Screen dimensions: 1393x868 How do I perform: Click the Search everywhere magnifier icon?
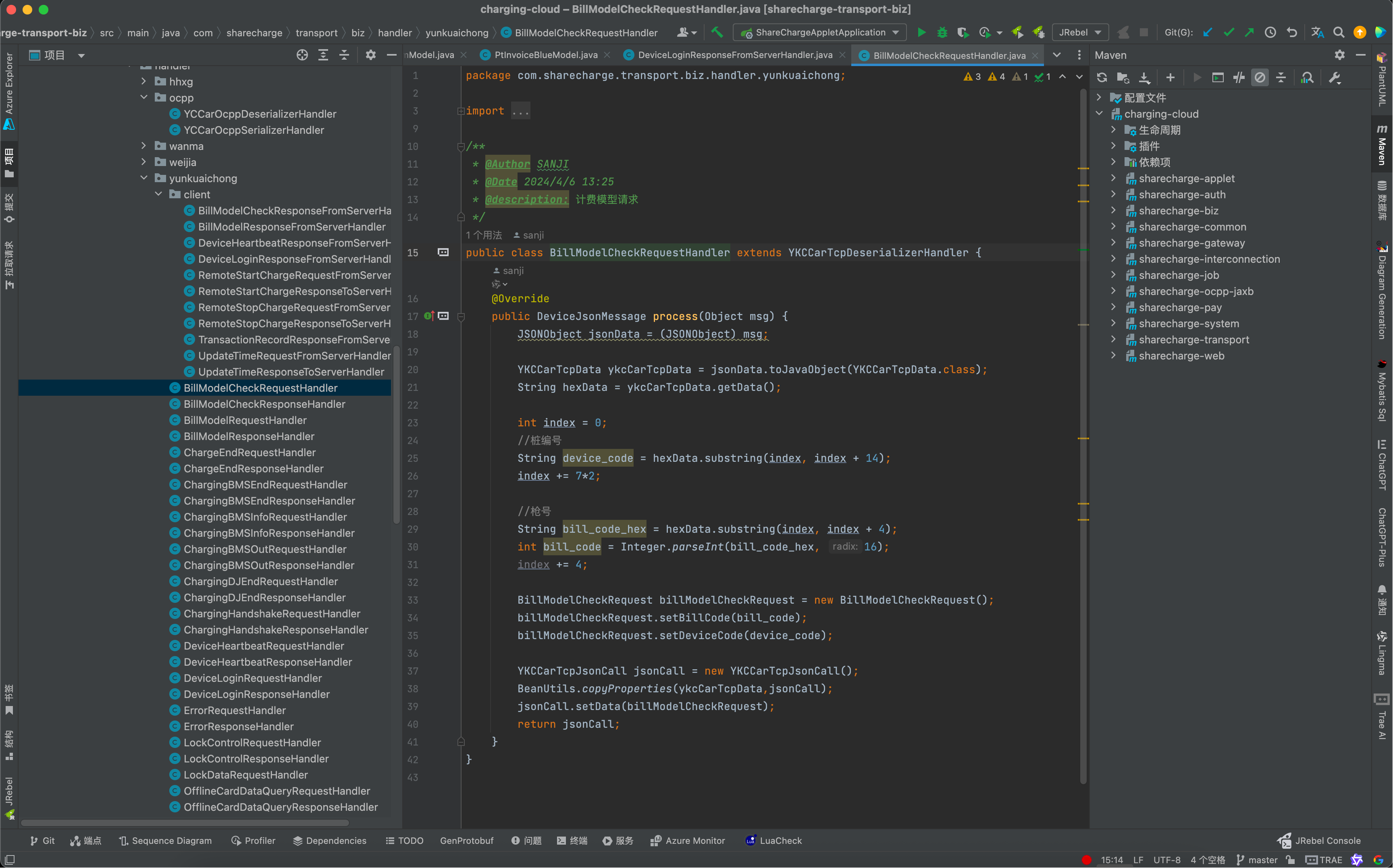click(1339, 33)
